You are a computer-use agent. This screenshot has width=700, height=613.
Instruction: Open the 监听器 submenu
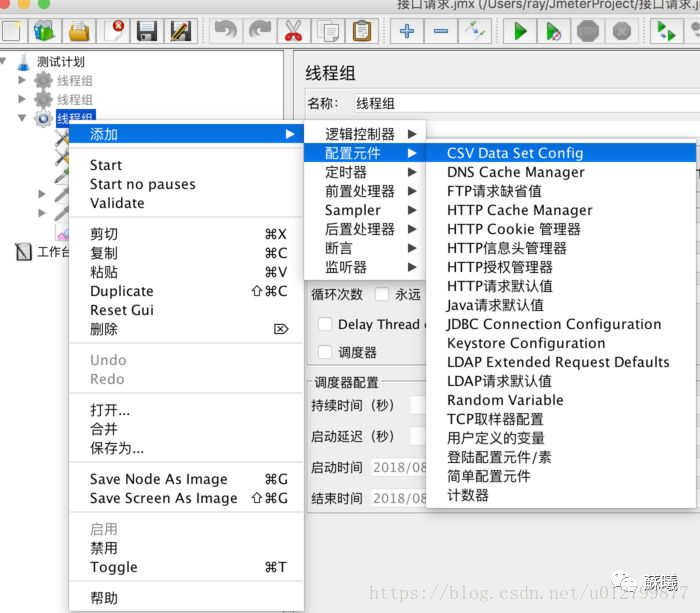click(x=365, y=267)
